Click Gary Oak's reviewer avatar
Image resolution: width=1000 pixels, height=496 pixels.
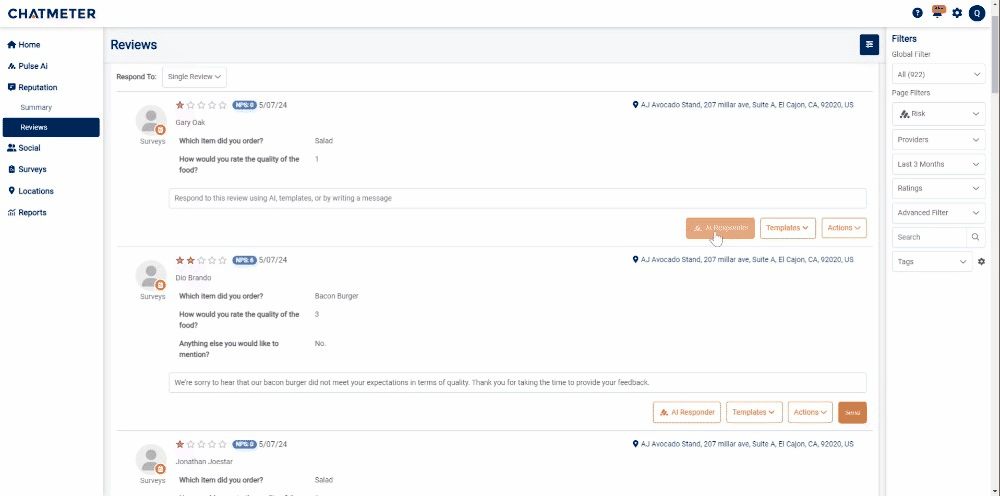click(151, 120)
